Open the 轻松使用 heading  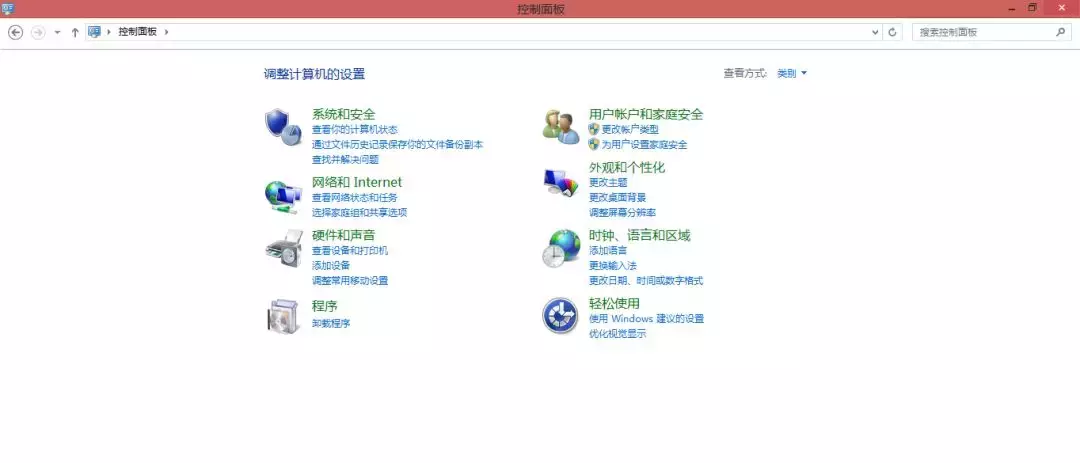(614, 303)
